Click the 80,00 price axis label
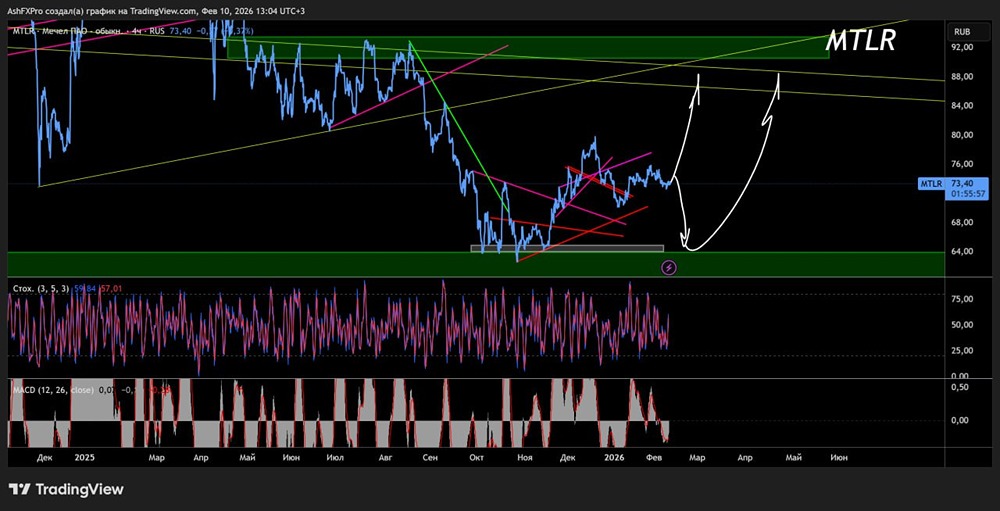 pyautogui.click(x=962, y=135)
